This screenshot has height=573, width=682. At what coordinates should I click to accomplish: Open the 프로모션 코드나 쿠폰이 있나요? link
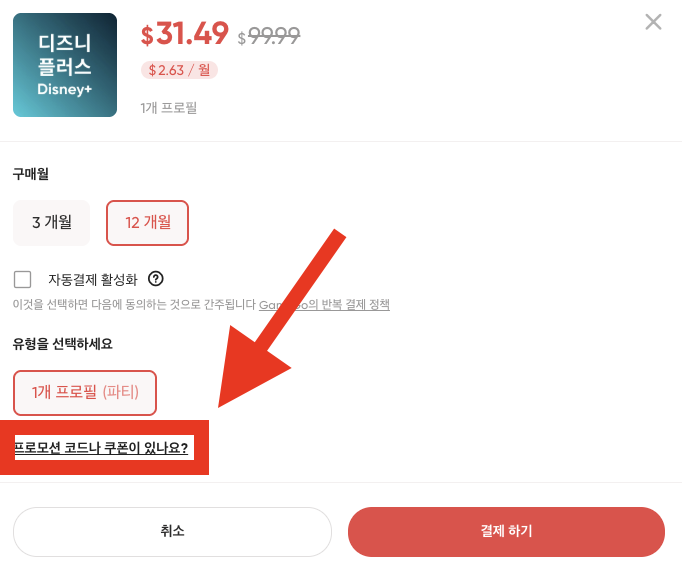point(101,448)
